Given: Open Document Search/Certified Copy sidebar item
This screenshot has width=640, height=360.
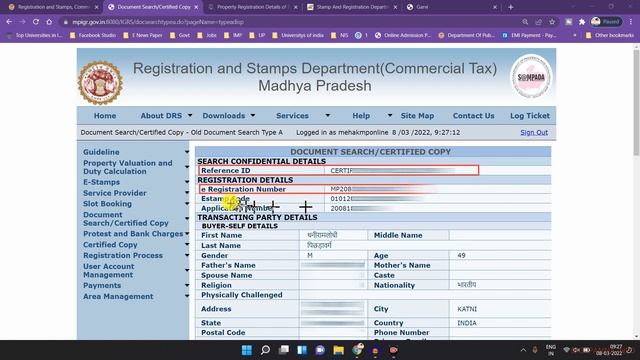Looking at the screenshot, I should point(126,219).
